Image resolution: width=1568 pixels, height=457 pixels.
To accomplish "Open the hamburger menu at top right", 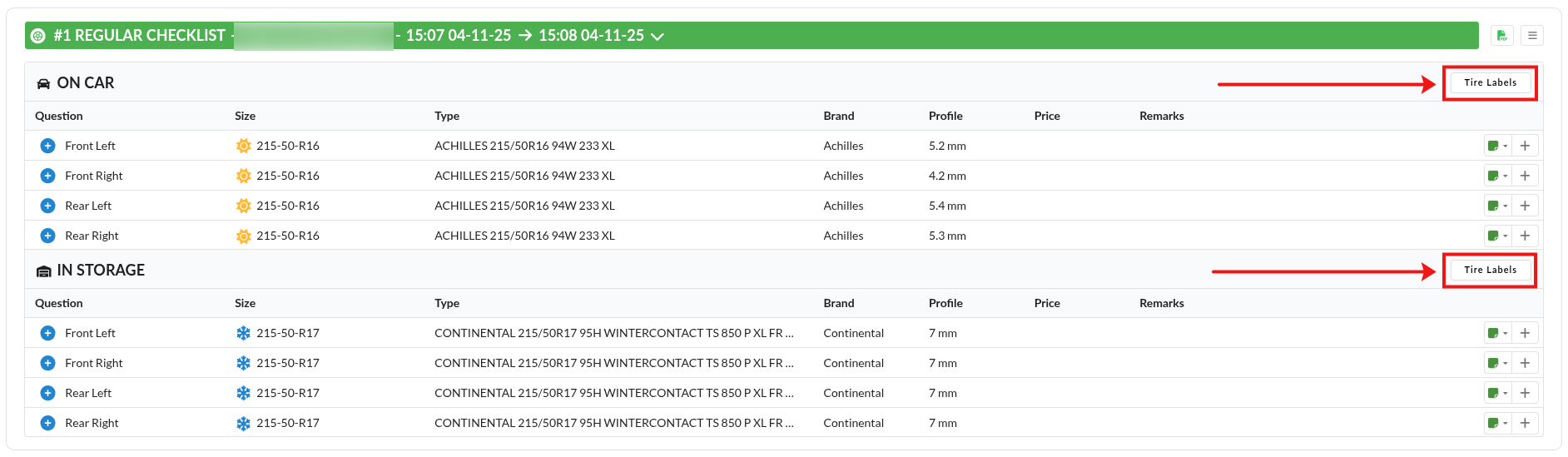I will pyautogui.click(x=1531, y=36).
